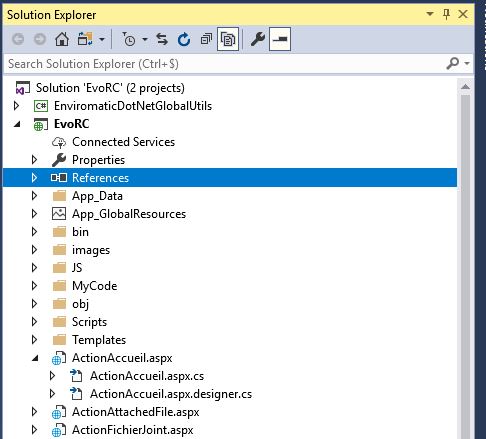This screenshot has width=486, height=439.
Task: Go to Home view in Solution Explorer
Action: click(62, 39)
